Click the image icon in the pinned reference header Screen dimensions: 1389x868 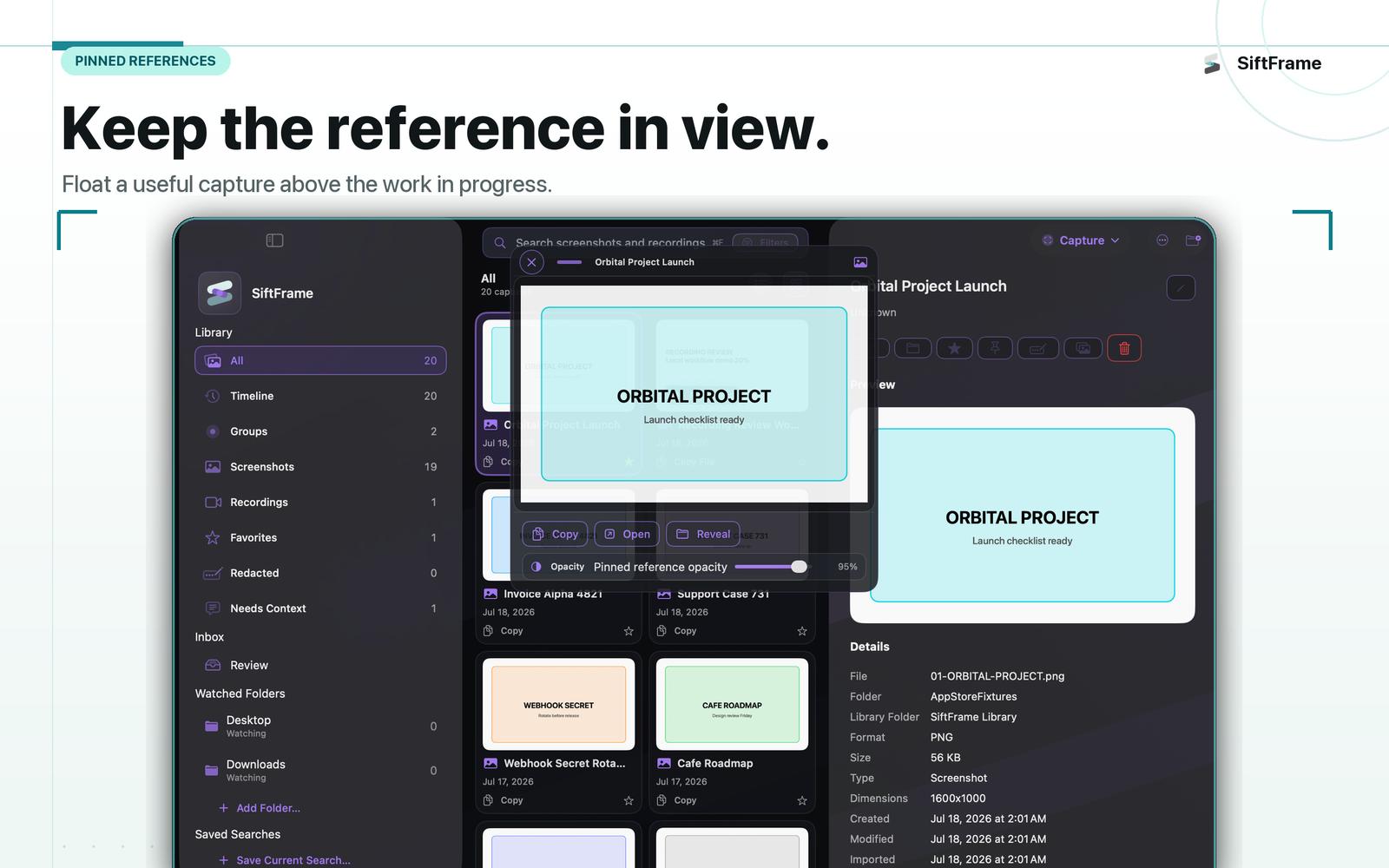pyautogui.click(x=860, y=262)
